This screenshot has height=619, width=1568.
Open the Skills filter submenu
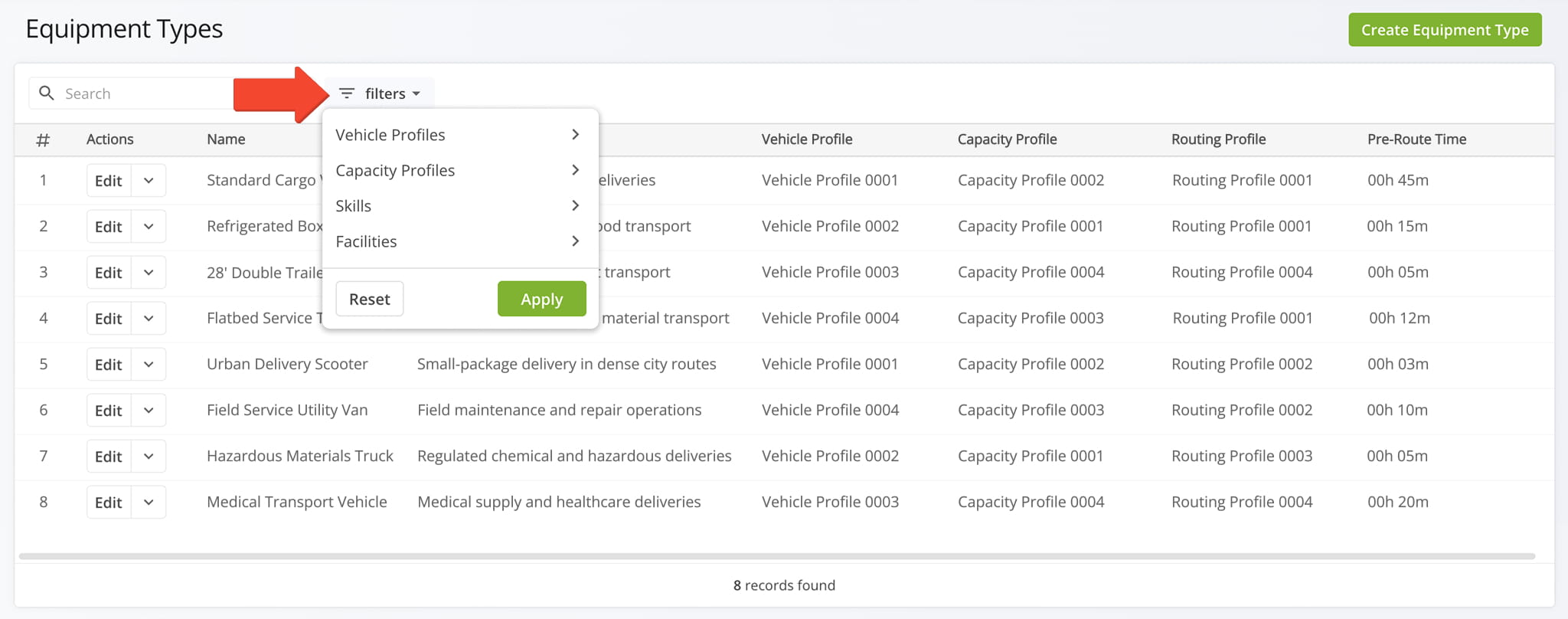pyautogui.click(x=460, y=205)
